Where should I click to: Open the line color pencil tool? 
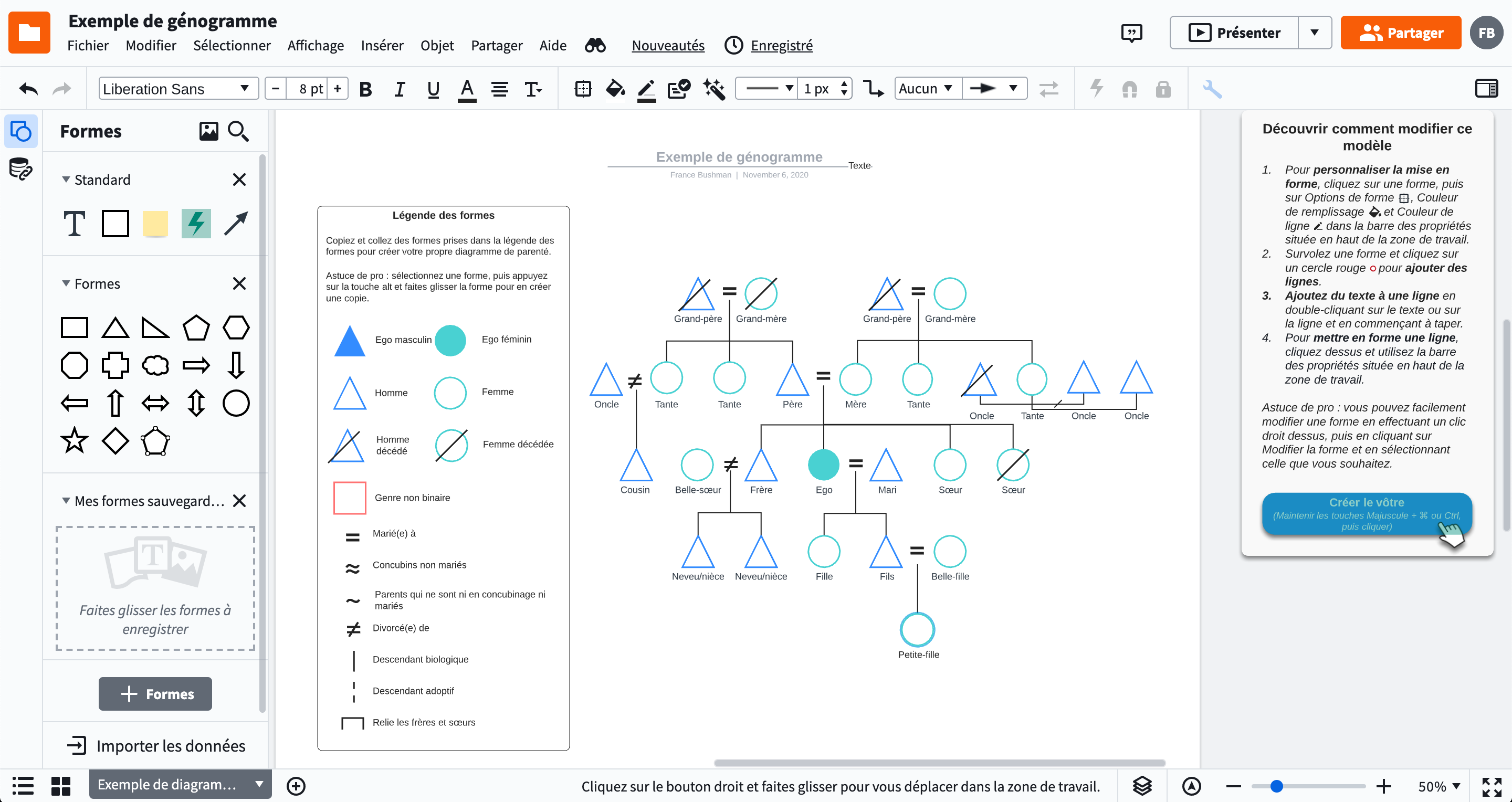[x=646, y=89]
